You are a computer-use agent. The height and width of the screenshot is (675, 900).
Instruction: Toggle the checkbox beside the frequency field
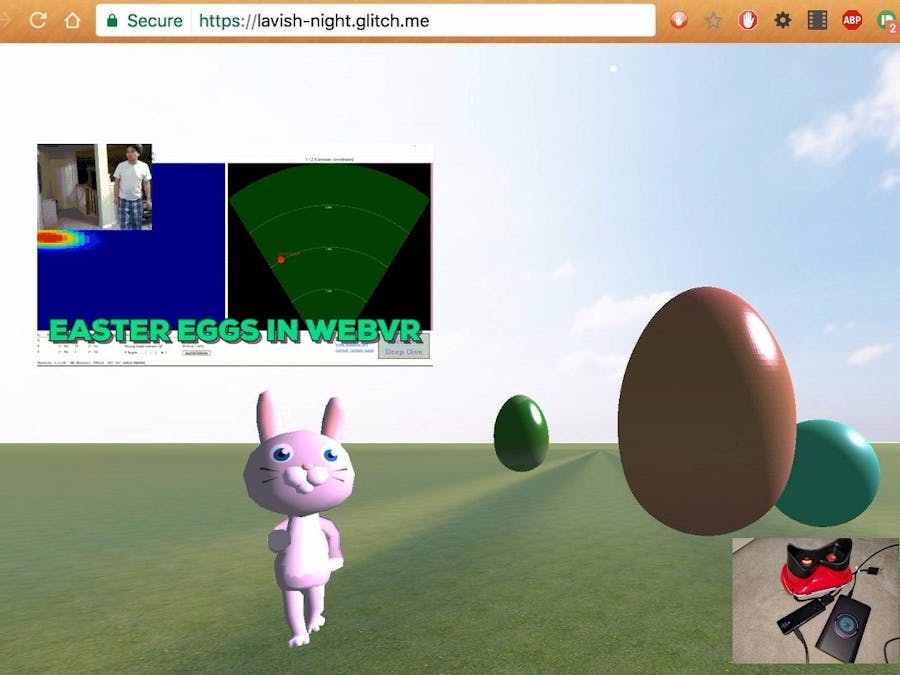tap(193, 347)
